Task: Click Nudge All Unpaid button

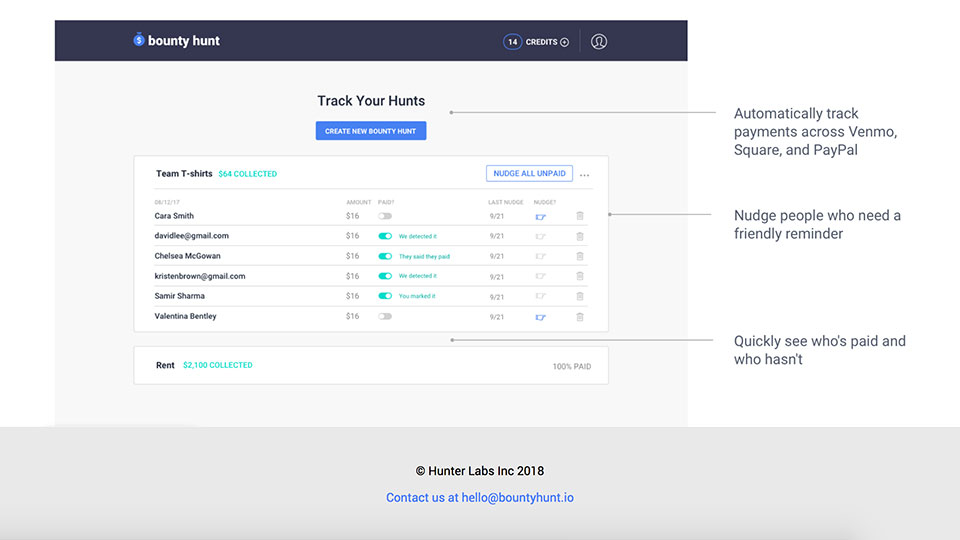Action: (530, 173)
